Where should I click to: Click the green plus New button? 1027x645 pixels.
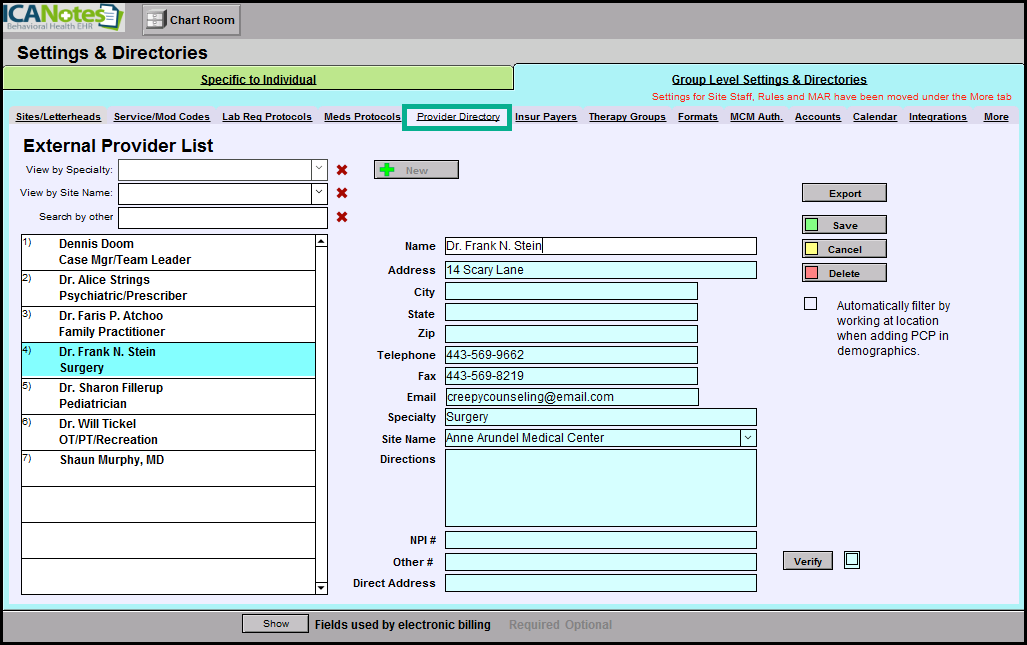(x=416, y=170)
